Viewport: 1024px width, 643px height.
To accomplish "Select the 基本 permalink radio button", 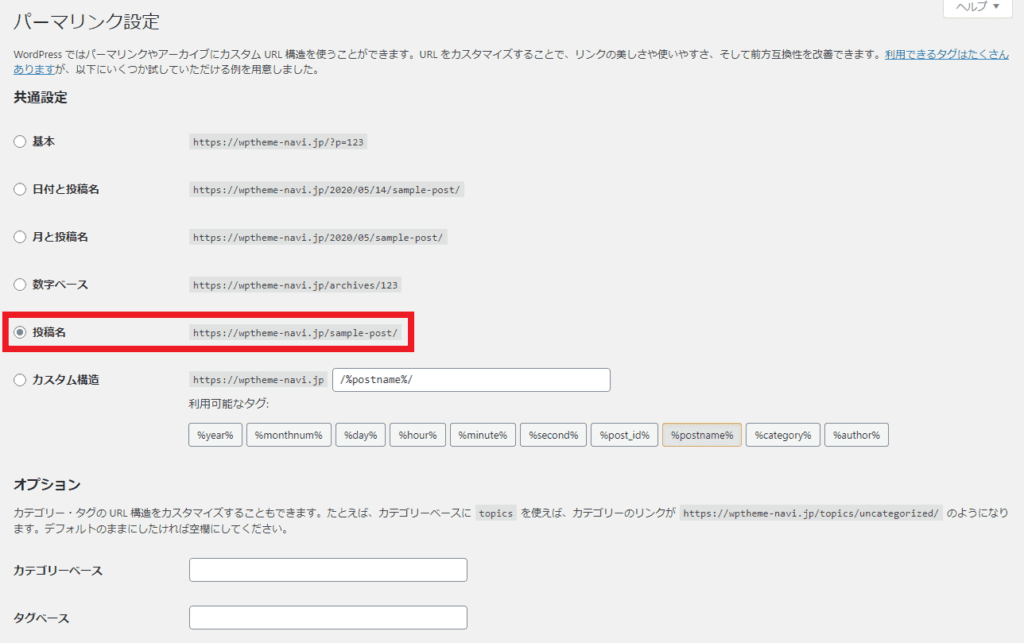I will pyautogui.click(x=20, y=142).
